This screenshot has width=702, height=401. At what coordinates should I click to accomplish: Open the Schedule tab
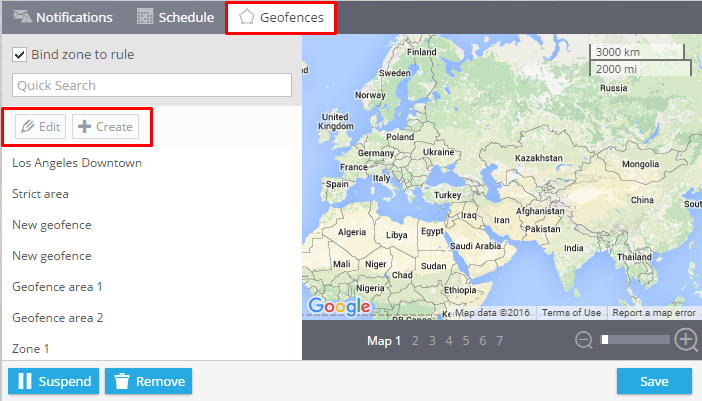(x=176, y=17)
